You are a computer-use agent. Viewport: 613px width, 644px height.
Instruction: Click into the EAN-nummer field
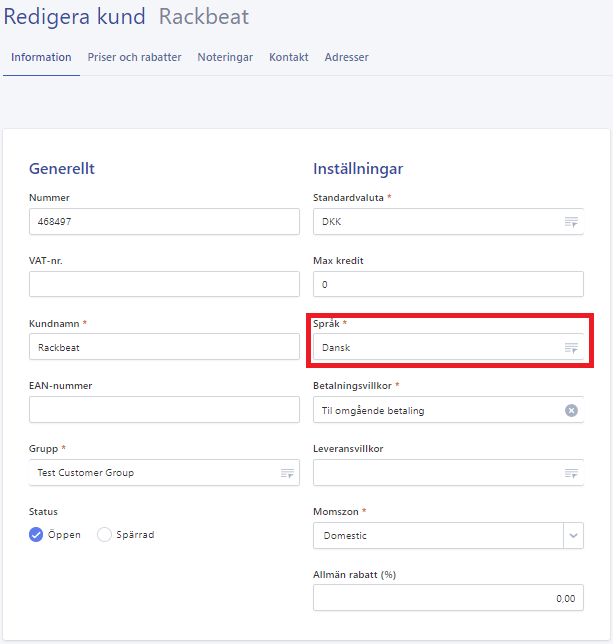tap(164, 410)
